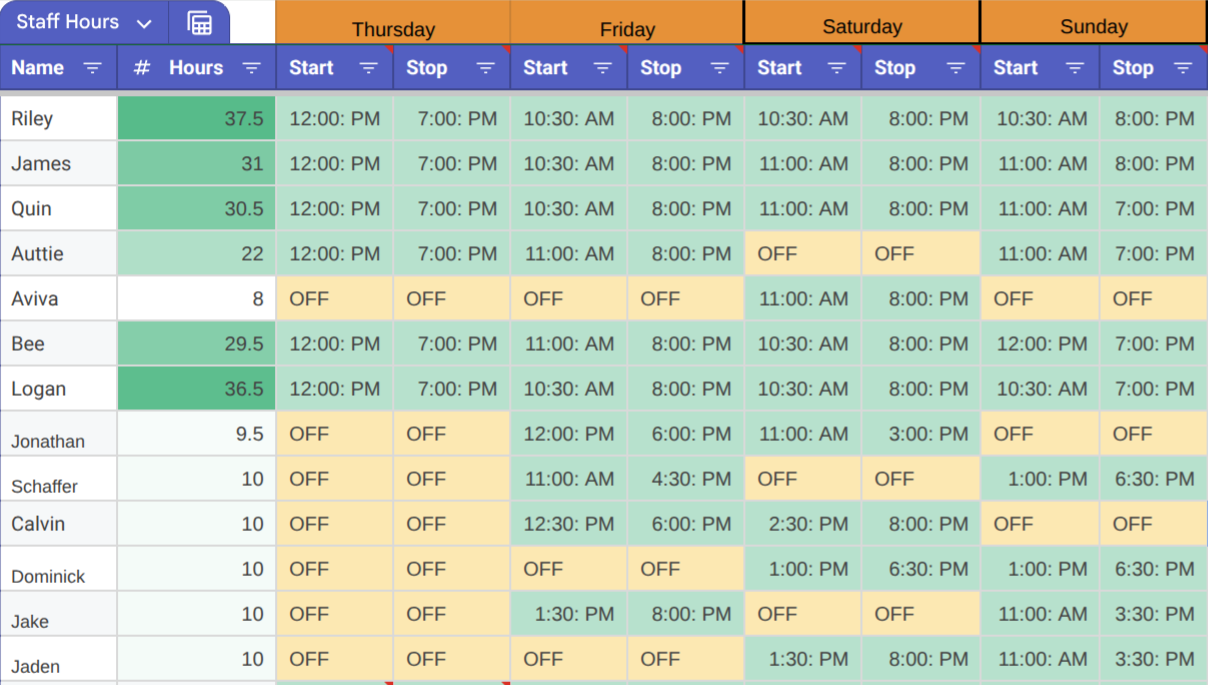Open the table calculator icon beside Staff Hours
Viewport: 1208px width, 685px height.
click(200, 23)
